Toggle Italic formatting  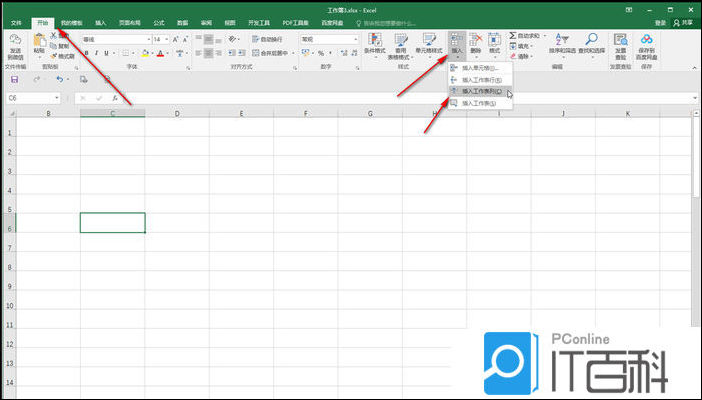[96, 53]
